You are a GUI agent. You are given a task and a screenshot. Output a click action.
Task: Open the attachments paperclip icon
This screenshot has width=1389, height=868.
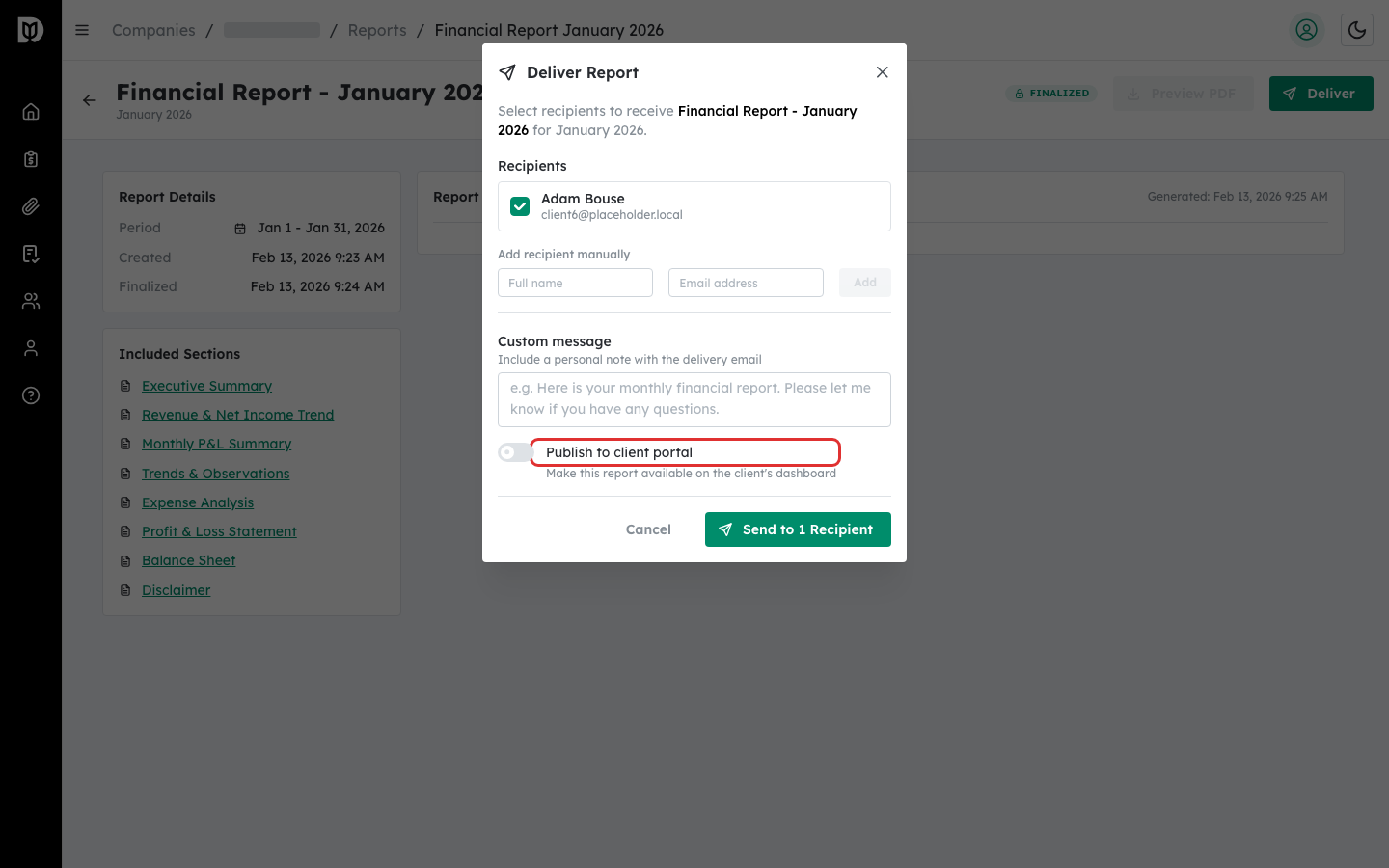31,205
